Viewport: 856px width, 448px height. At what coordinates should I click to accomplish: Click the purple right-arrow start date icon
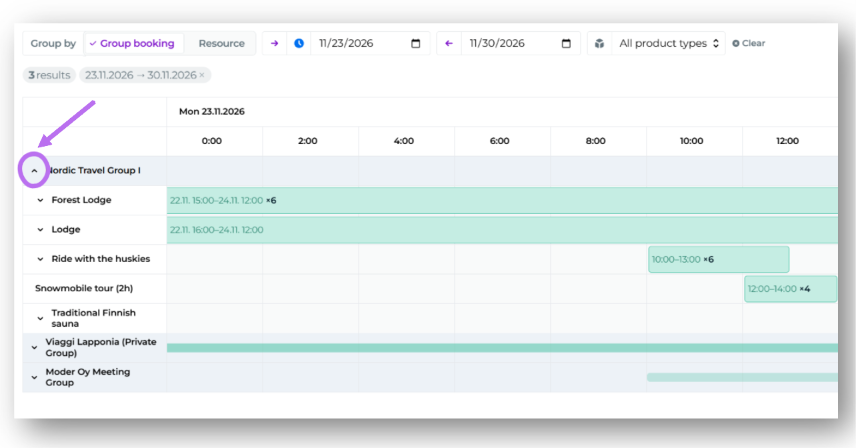pos(275,44)
